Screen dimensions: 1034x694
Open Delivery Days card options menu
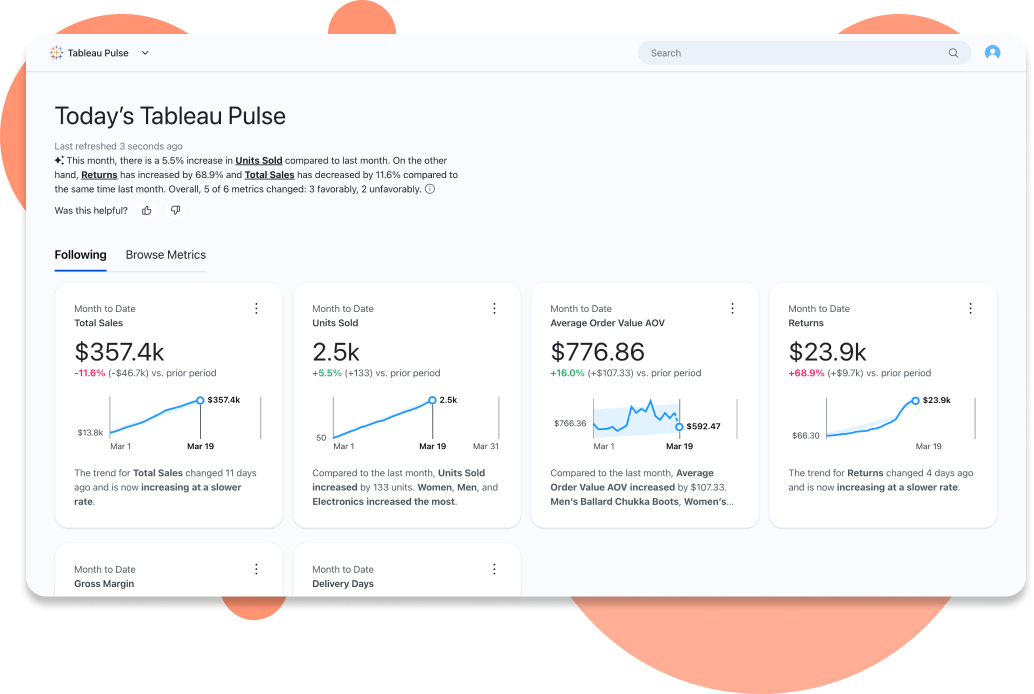point(494,569)
